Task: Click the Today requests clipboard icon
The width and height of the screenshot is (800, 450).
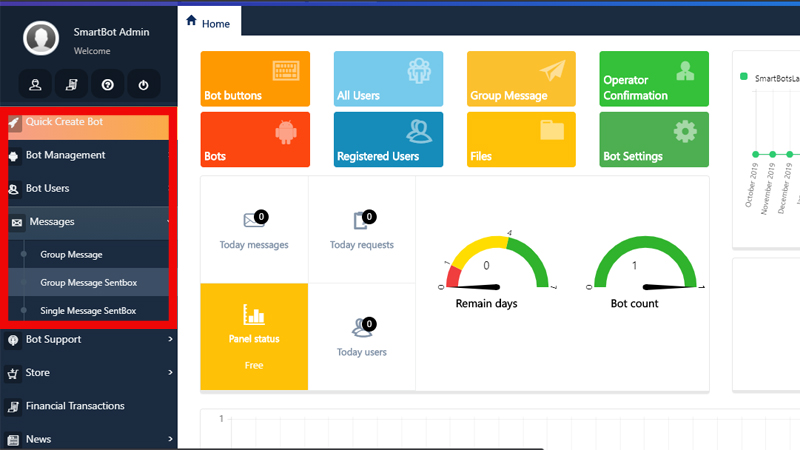Action: (x=361, y=221)
